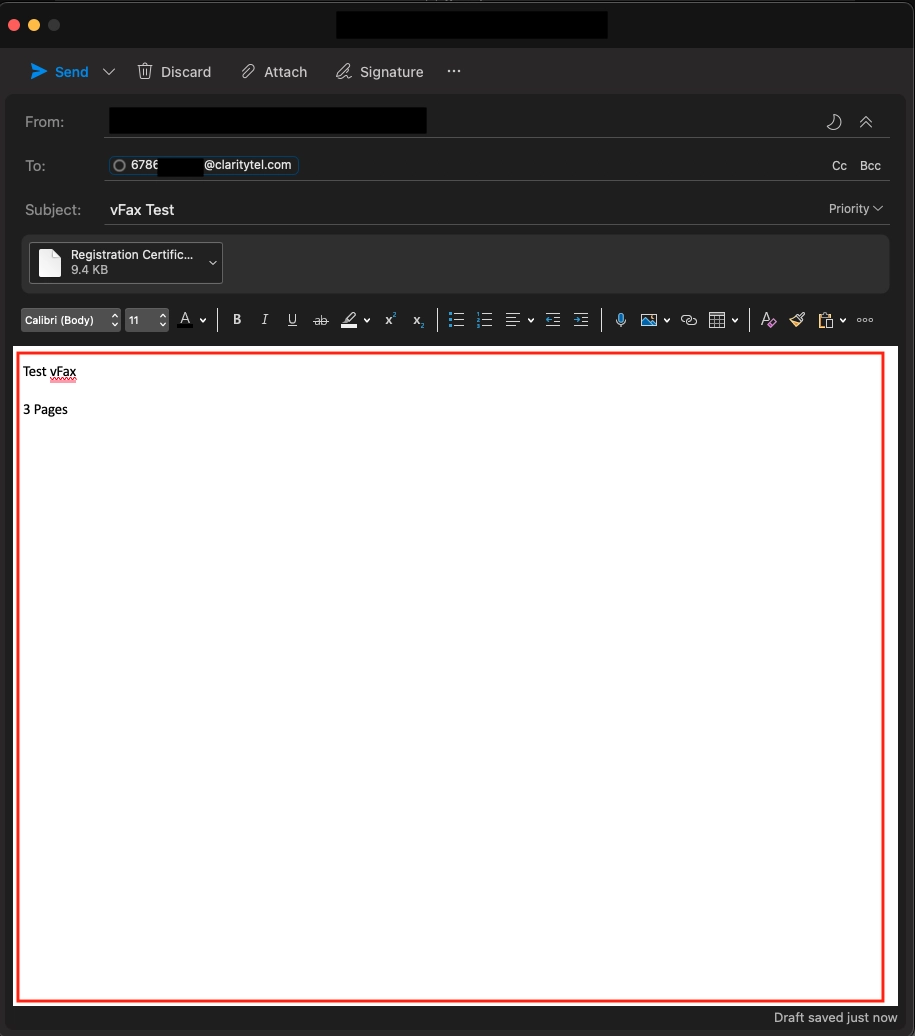Image resolution: width=915 pixels, height=1036 pixels.
Task: Insert a picture into the message
Action: point(649,320)
